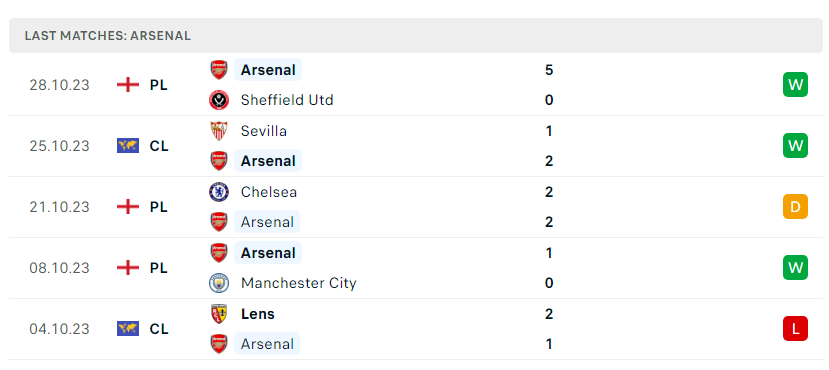
Task: Open Sevilla team link
Action: (x=264, y=131)
